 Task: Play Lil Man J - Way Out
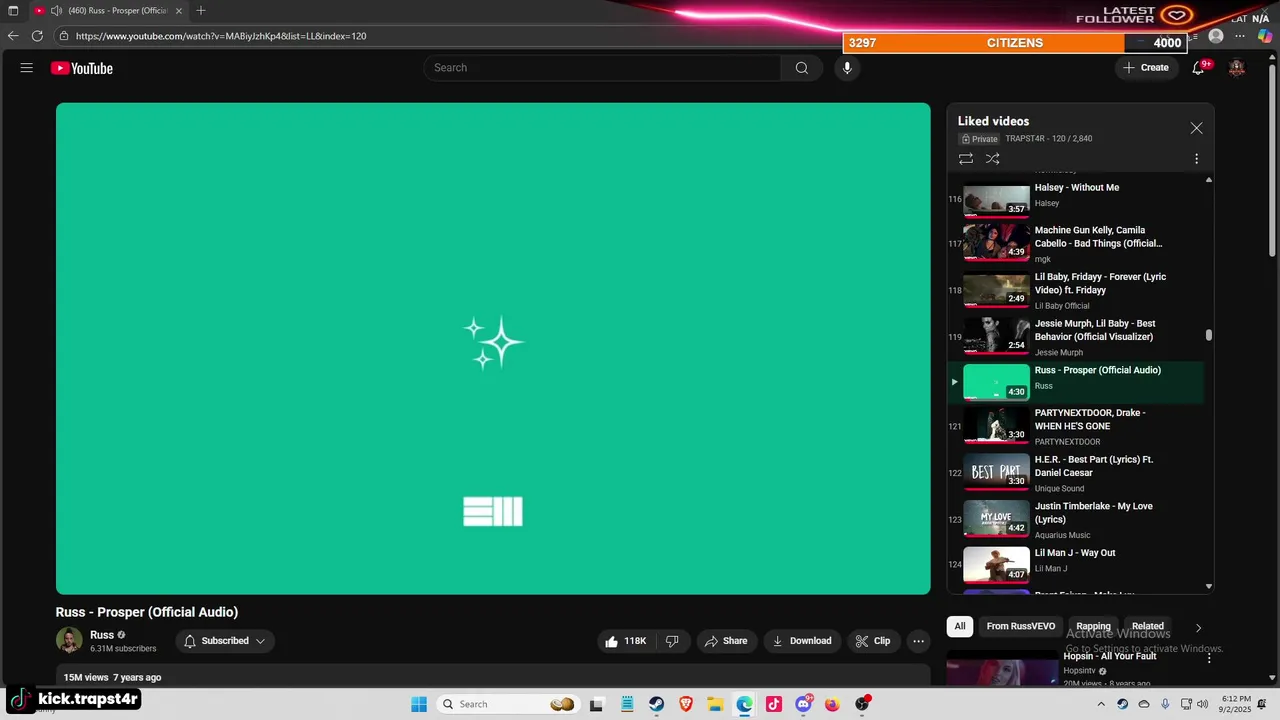[1076, 565]
